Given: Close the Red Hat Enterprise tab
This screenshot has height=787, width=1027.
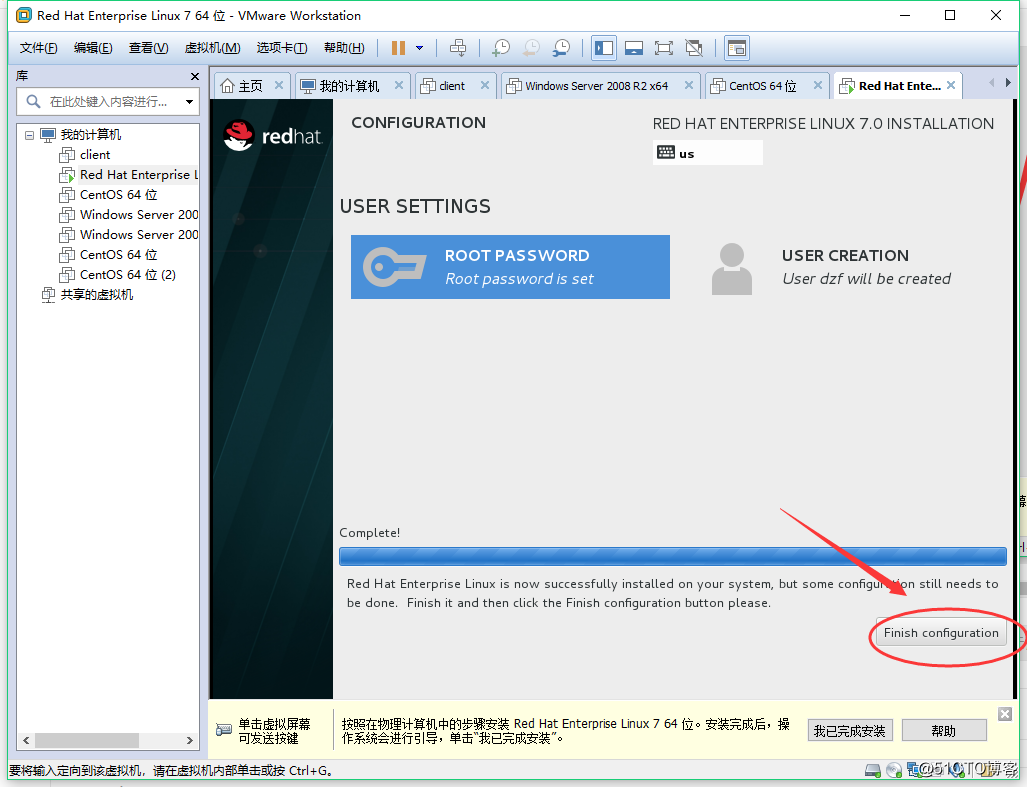Looking at the screenshot, I should pos(951,85).
